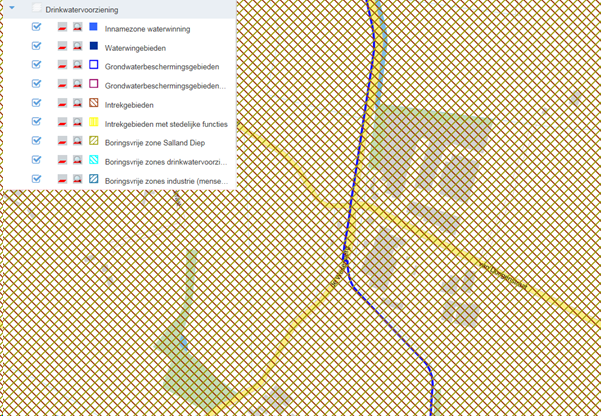
Task: Open transparency icon for Intrekgebieden
Action: (x=62, y=103)
